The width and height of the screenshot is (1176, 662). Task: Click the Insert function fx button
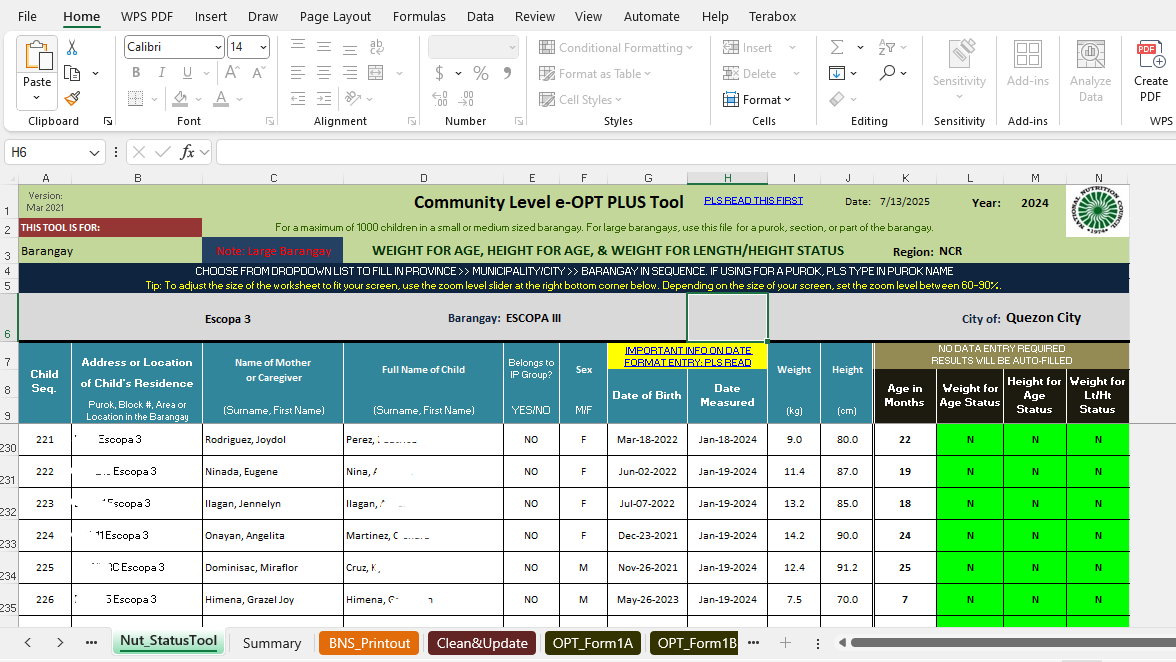click(x=187, y=152)
